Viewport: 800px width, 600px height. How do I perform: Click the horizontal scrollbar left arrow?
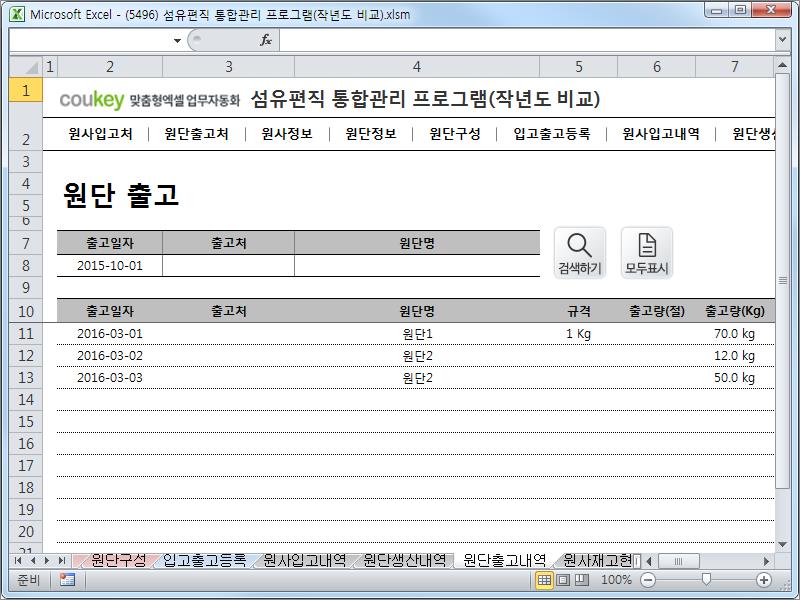[x=649, y=561]
